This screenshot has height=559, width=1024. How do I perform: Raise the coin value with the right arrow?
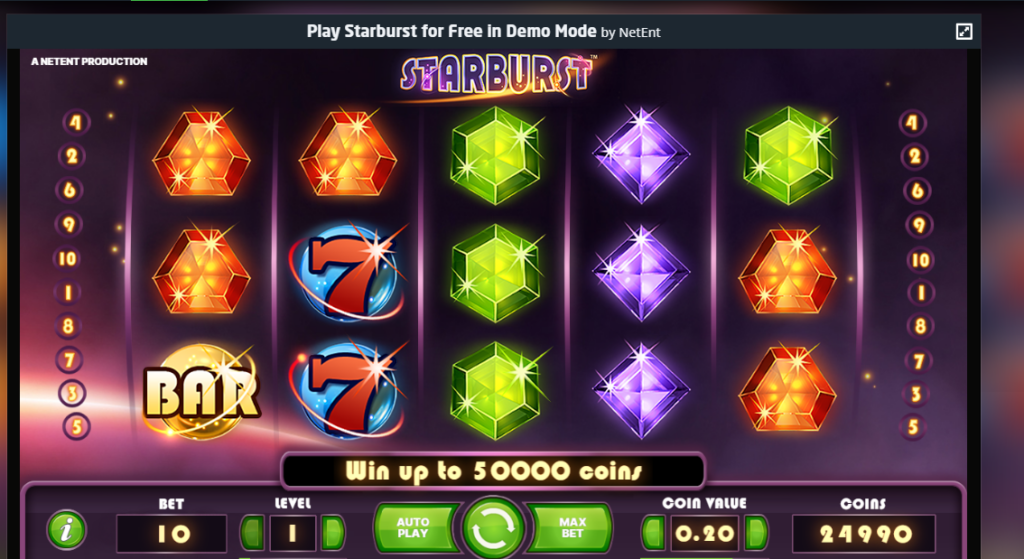click(x=756, y=533)
